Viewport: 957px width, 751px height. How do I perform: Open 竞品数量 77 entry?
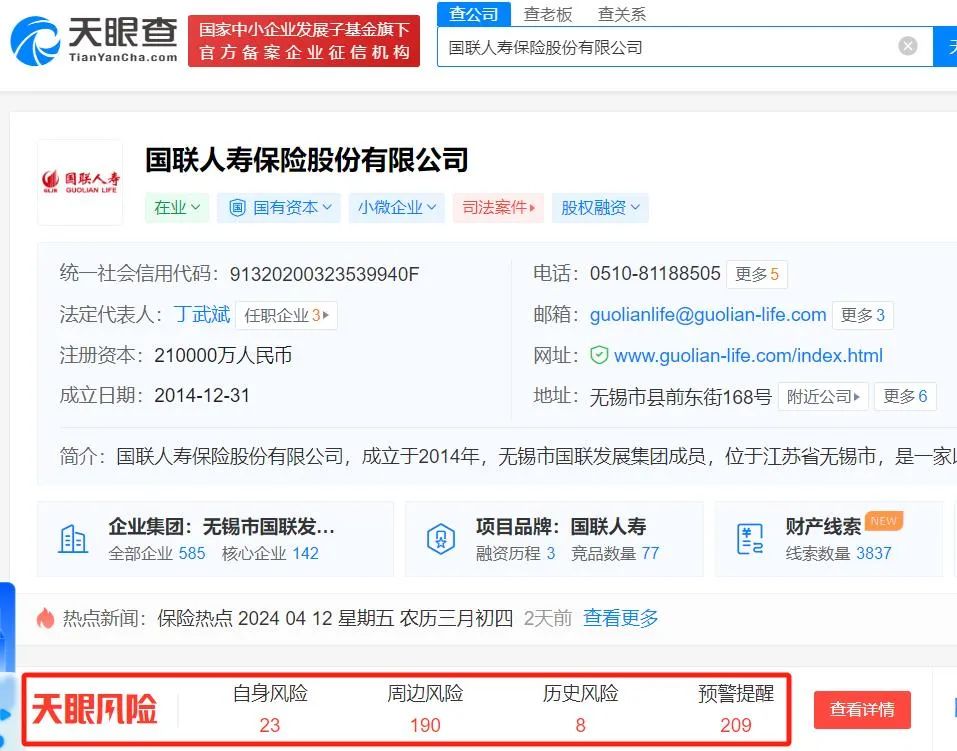pyautogui.click(x=615, y=553)
